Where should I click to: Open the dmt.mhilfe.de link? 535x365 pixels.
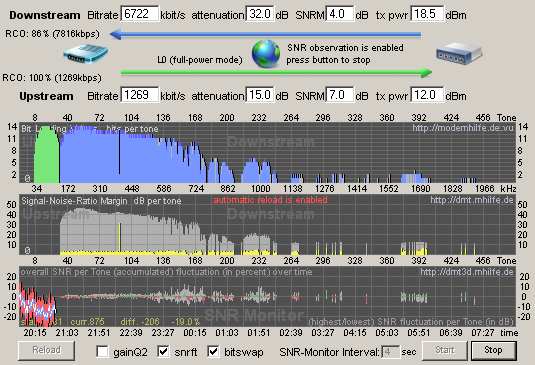coord(472,200)
